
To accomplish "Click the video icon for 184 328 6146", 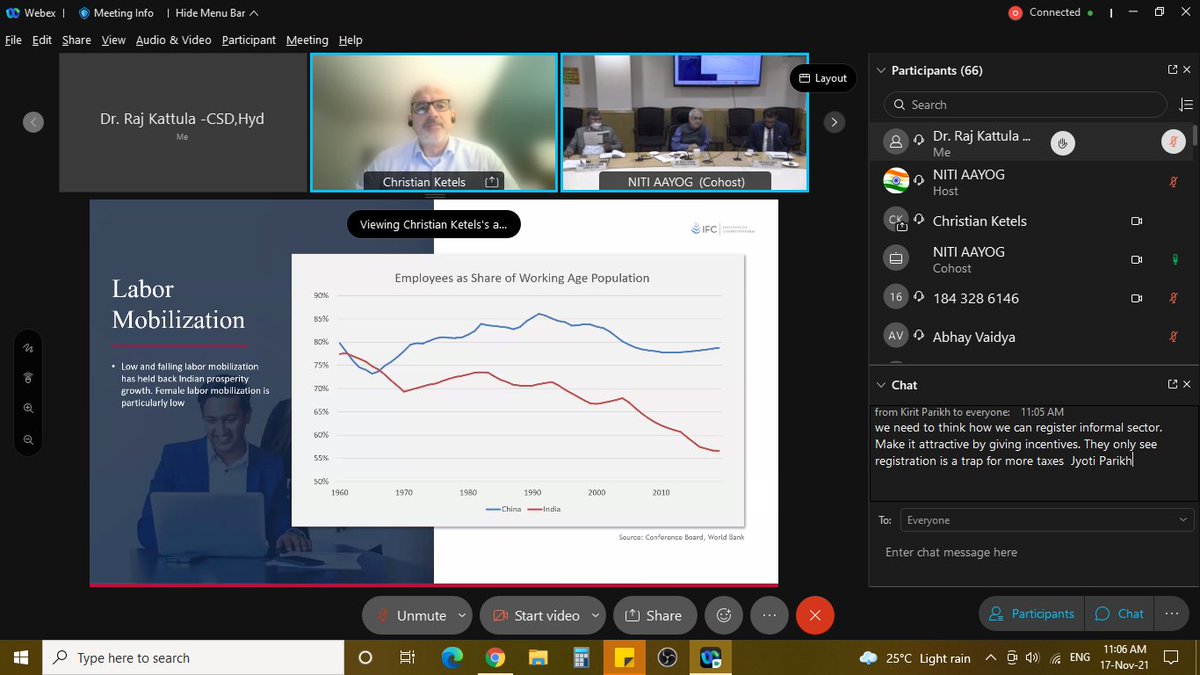I will (1136, 298).
